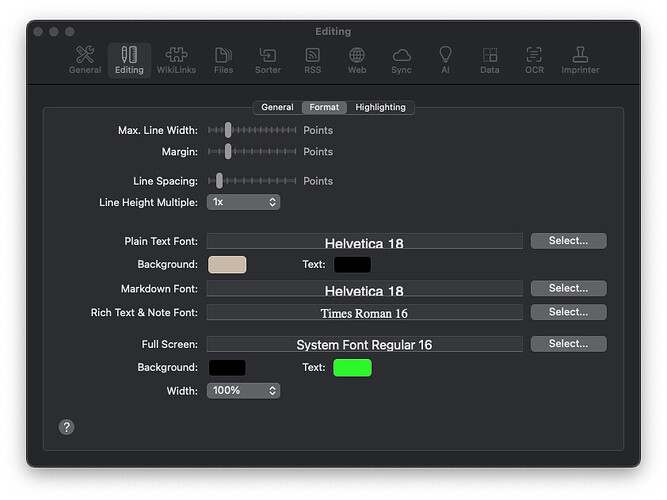Open the OCR preferences icon

coord(534,60)
